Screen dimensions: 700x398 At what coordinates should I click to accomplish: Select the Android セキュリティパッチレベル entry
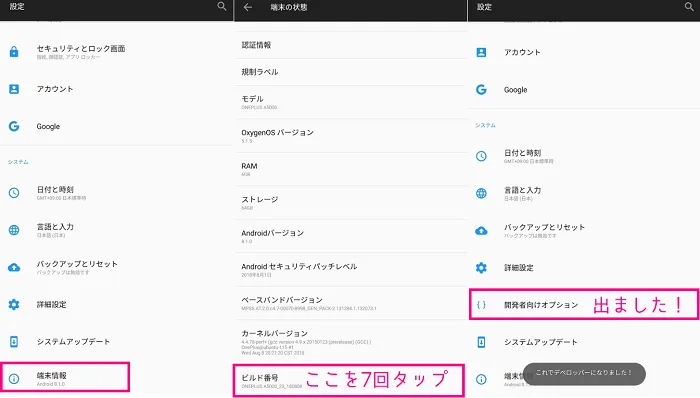click(350, 269)
